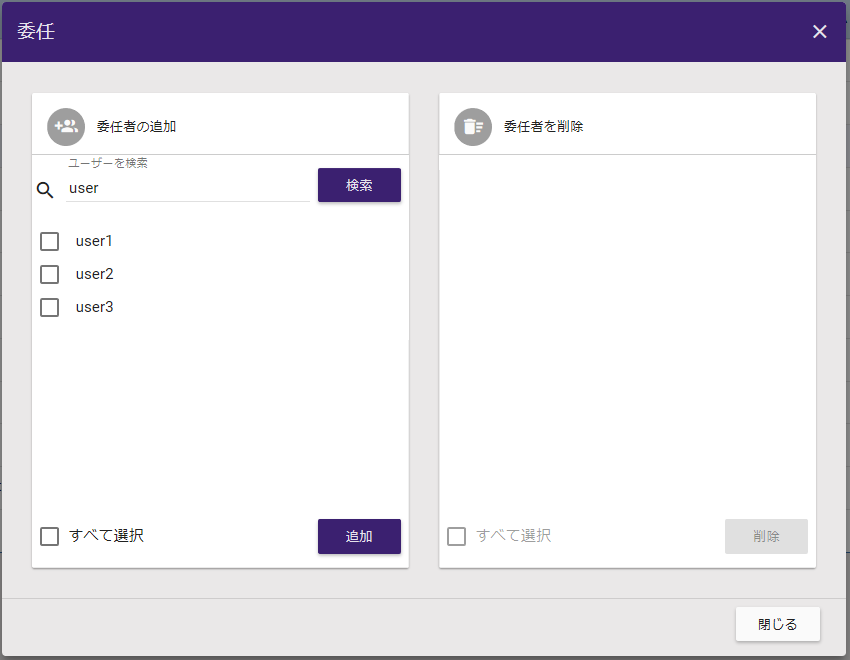Click the 削除 button
Image resolution: width=850 pixels, height=660 pixels.
pyautogui.click(x=766, y=536)
